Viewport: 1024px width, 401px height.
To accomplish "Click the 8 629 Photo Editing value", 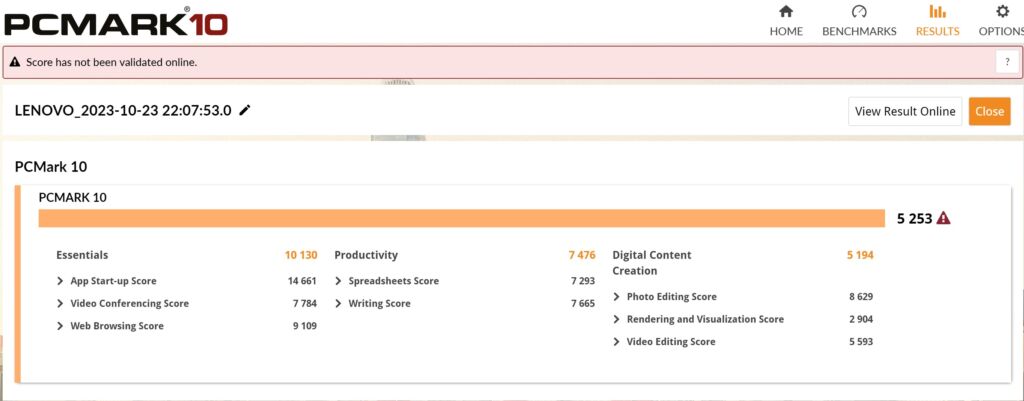I will pos(861,297).
